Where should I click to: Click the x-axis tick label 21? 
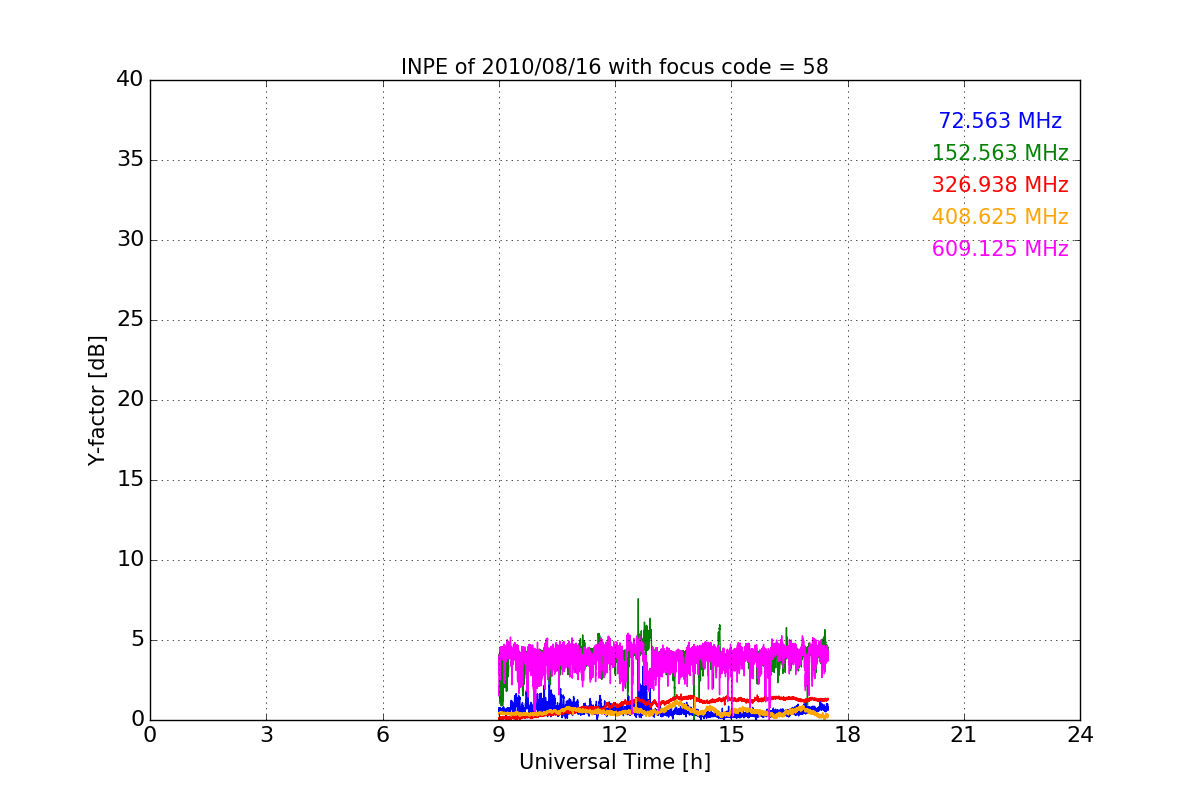(x=964, y=735)
